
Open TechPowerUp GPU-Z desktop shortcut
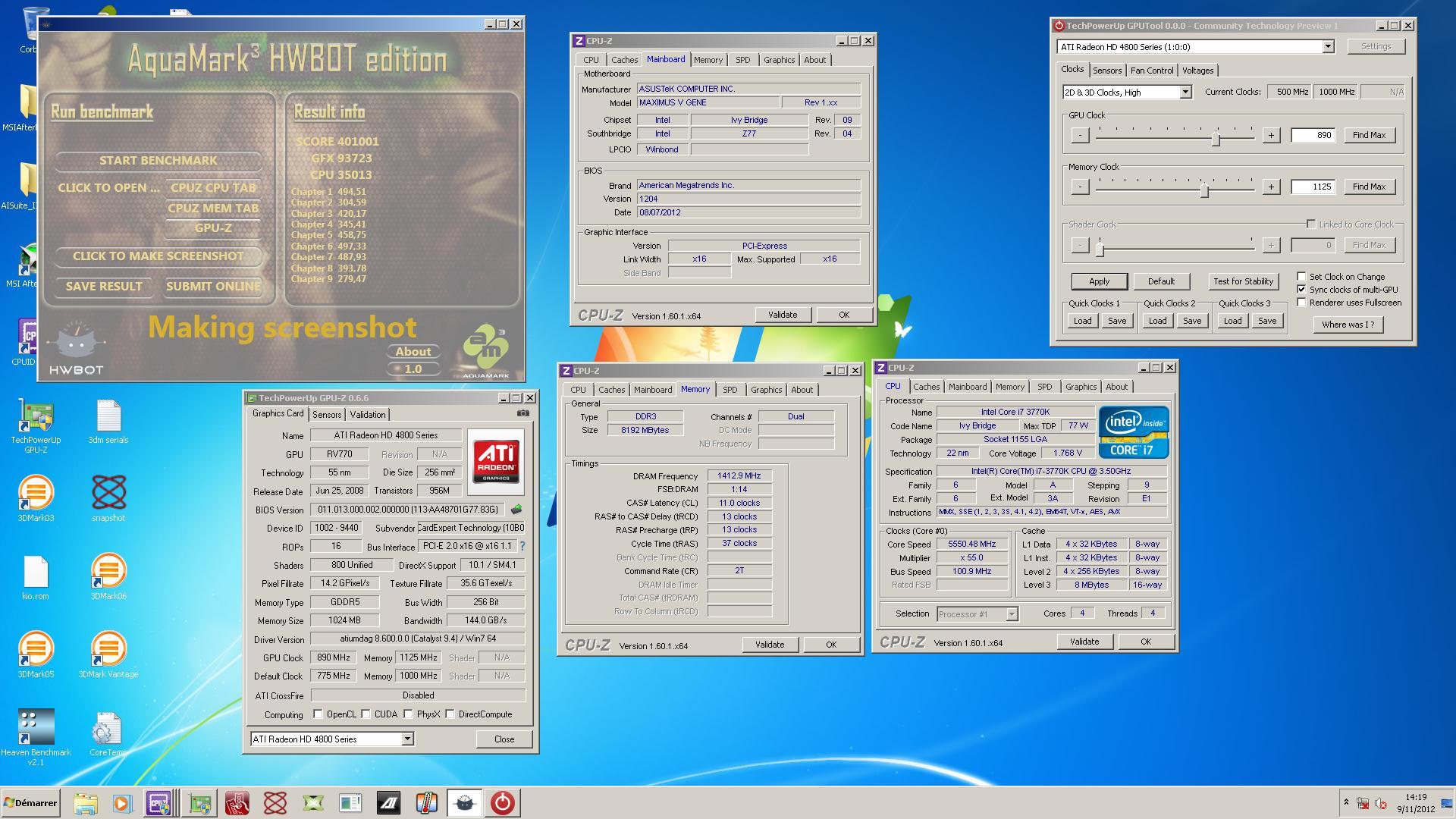(36, 426)
